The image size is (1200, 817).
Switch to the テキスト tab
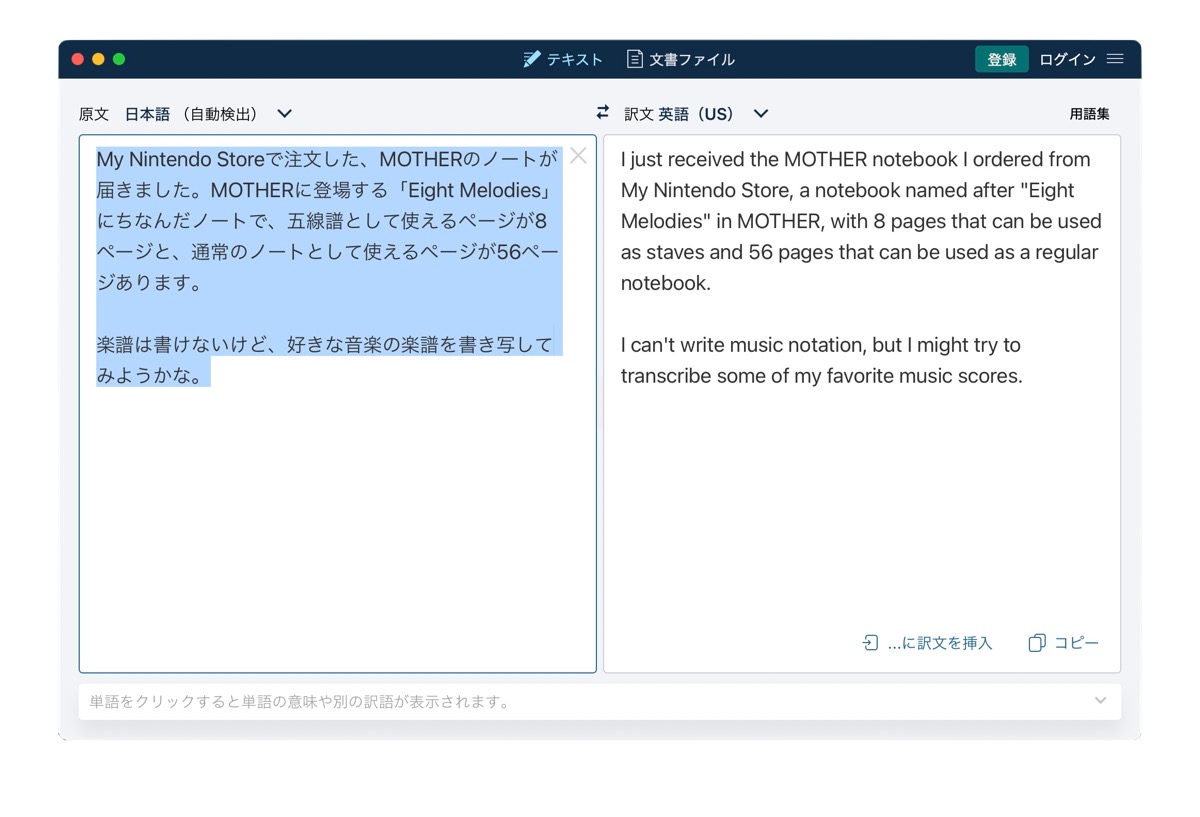(x=563, y=60)
